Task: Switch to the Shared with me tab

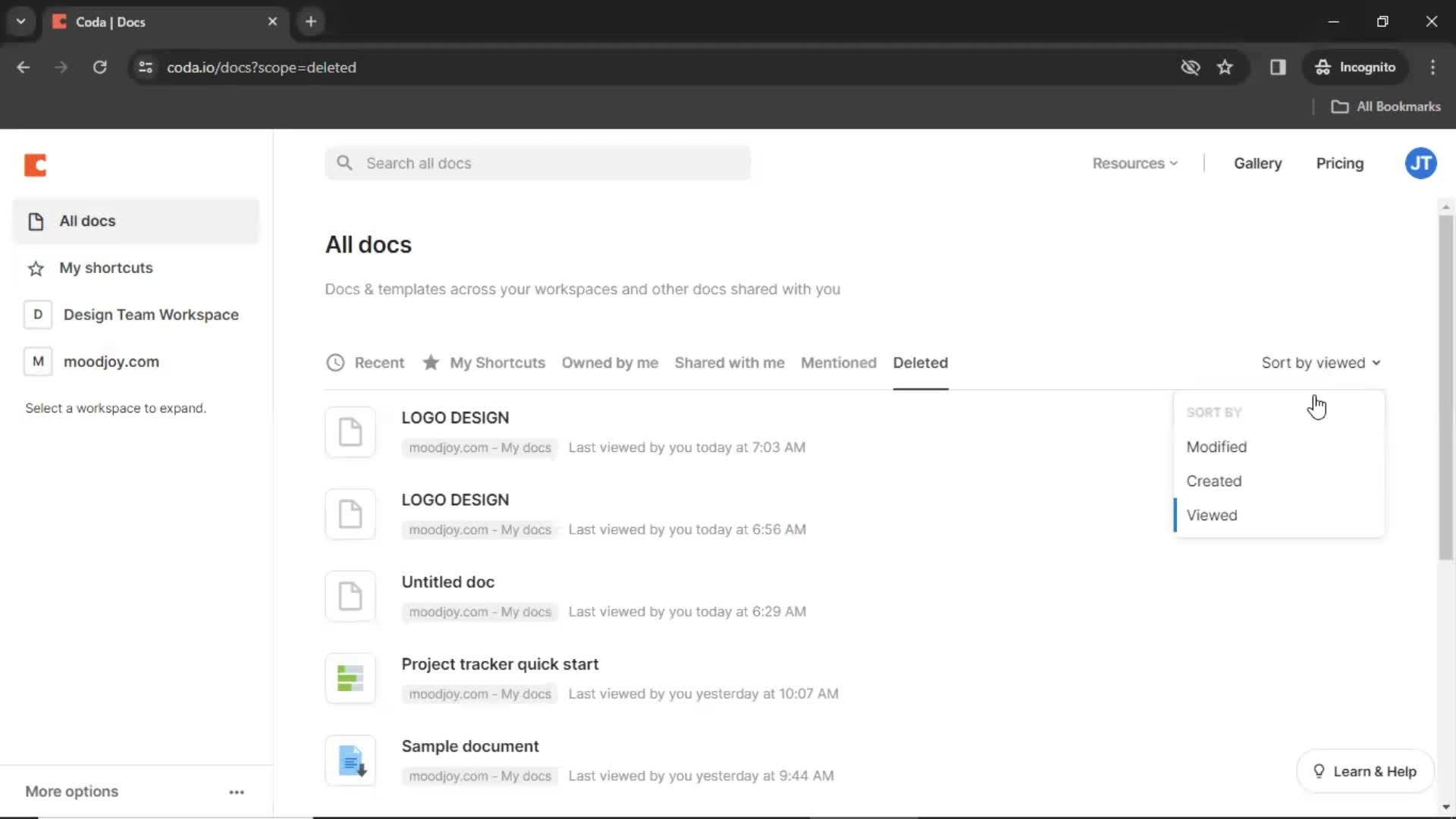Action: click(729, 362)
